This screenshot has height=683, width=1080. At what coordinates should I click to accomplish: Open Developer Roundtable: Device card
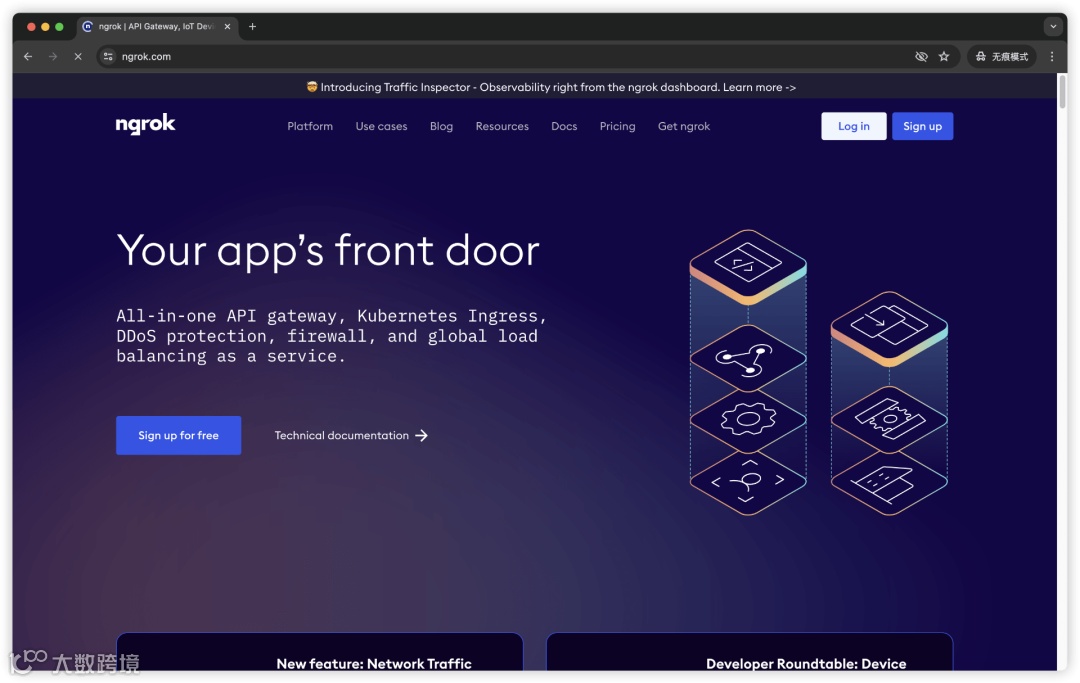749,651
